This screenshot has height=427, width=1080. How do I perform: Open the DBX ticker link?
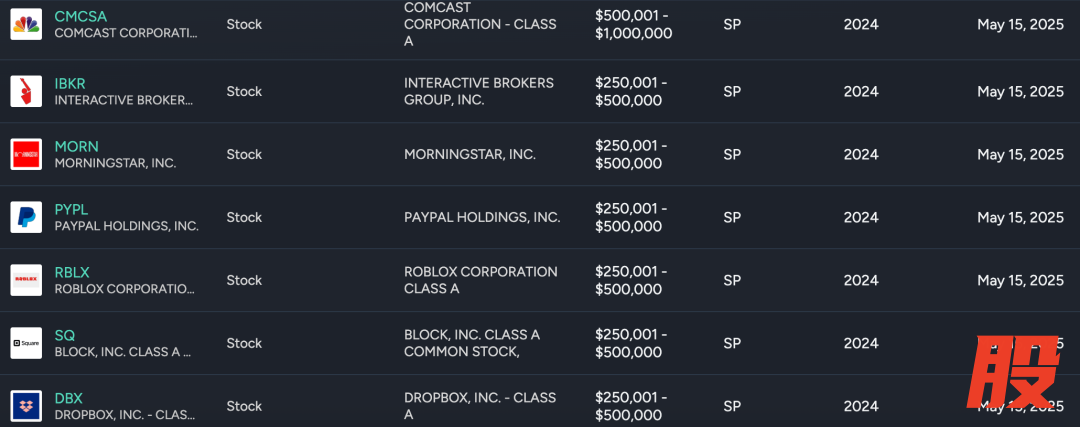[x=69, y=398]
